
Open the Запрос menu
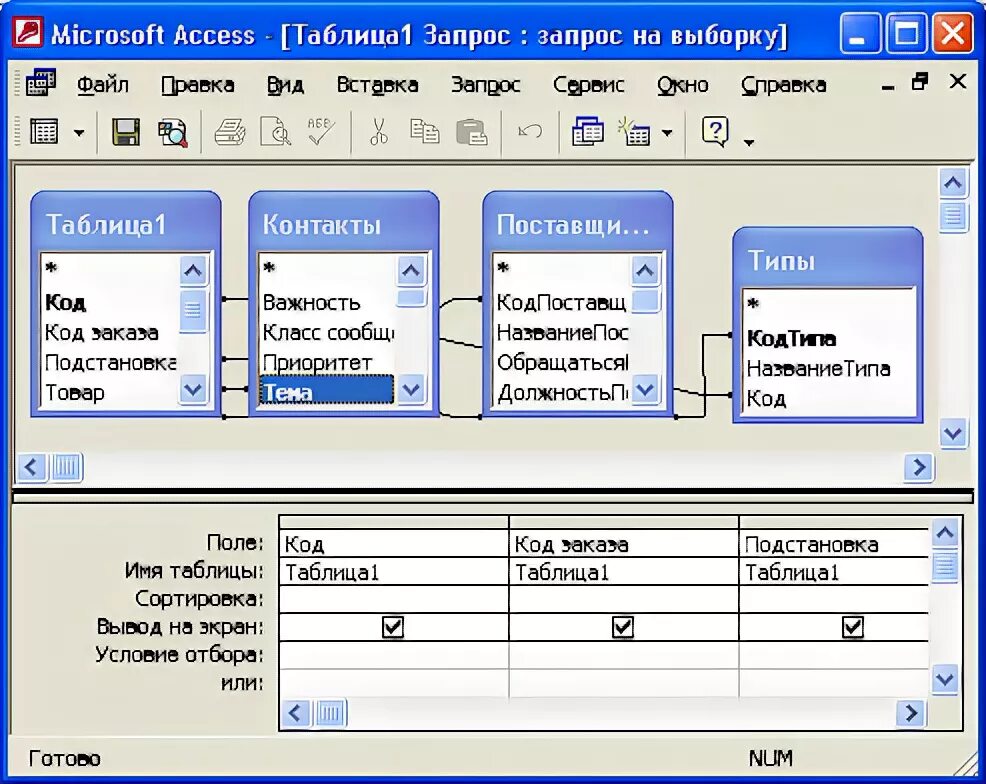[x=485, y=85]
